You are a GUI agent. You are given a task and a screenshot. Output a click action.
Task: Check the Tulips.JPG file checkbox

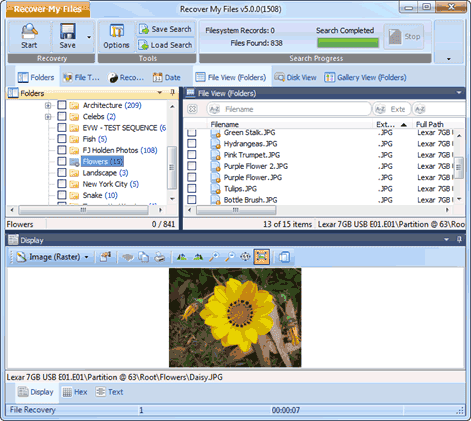[192, 189]
